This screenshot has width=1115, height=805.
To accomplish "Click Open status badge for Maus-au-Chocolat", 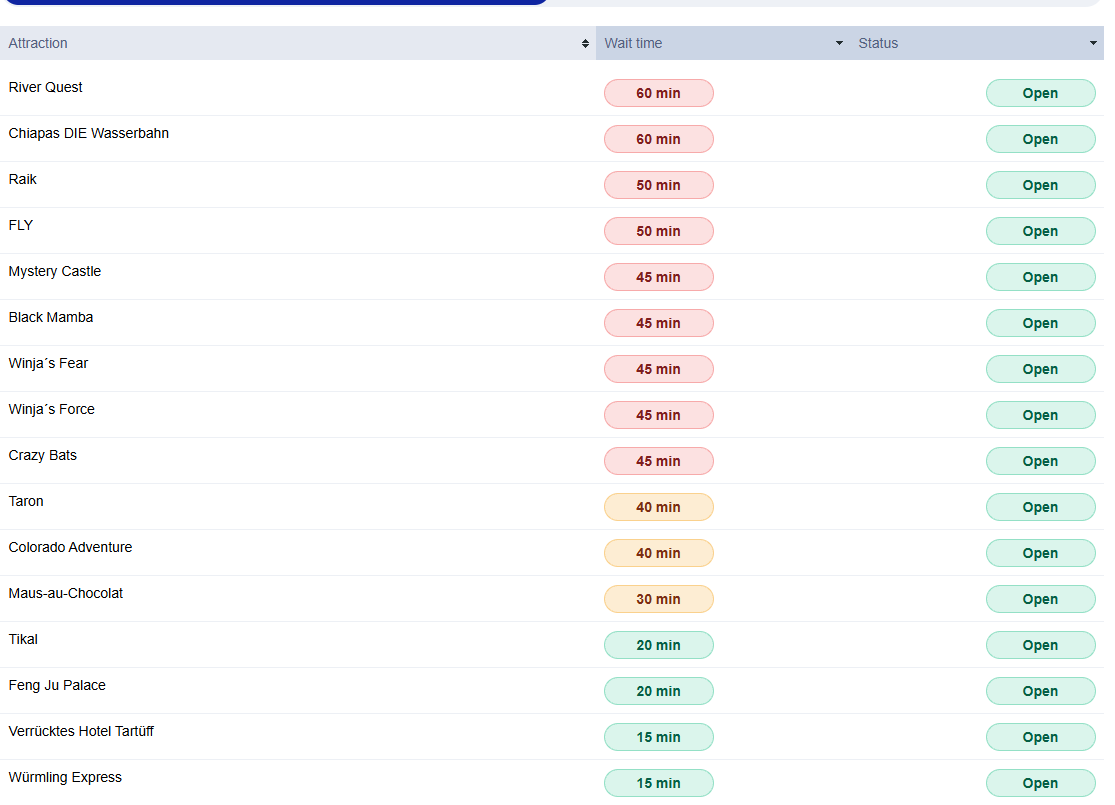I will tap(1040, 599).
